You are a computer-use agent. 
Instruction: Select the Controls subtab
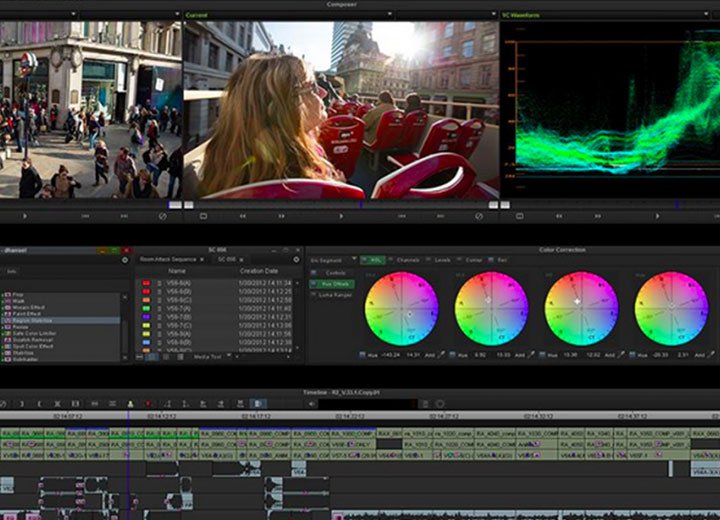(335, 273)
